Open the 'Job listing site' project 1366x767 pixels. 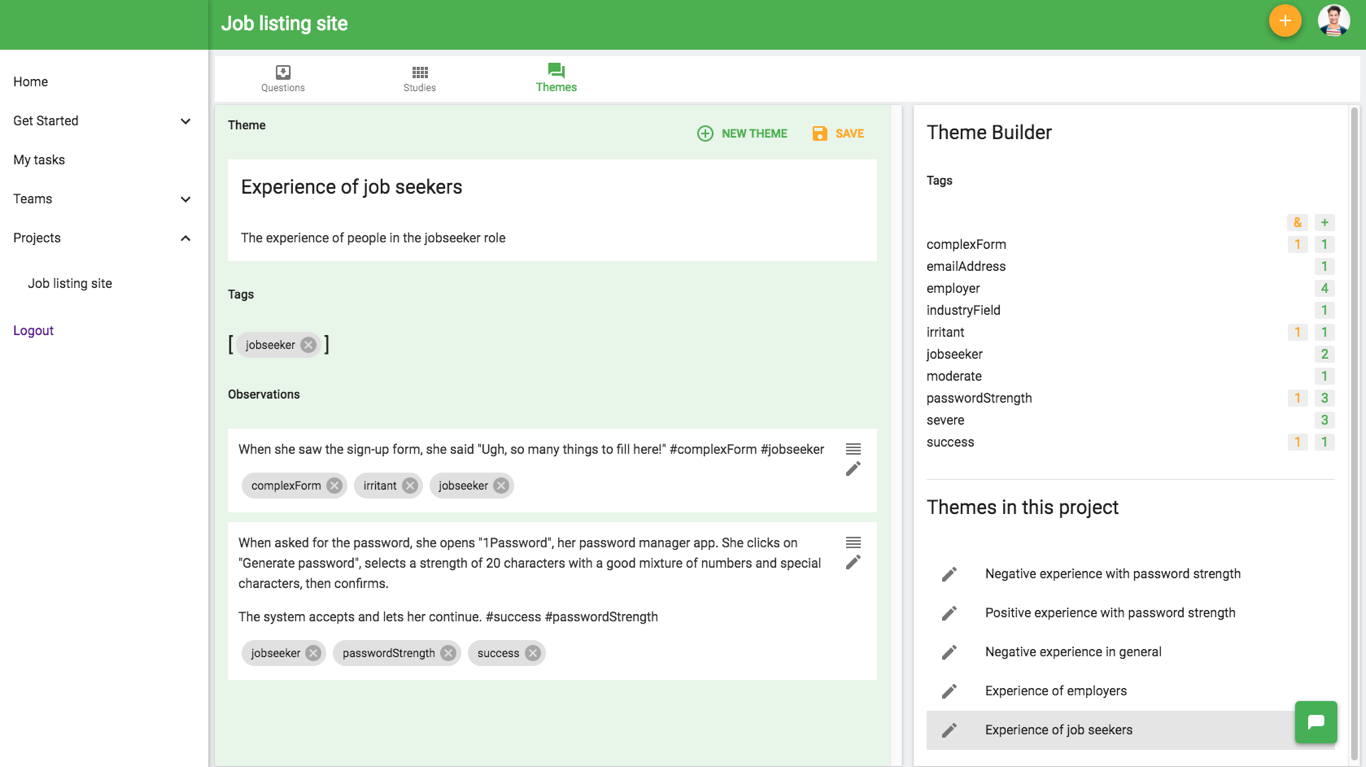tap(69, 283)
